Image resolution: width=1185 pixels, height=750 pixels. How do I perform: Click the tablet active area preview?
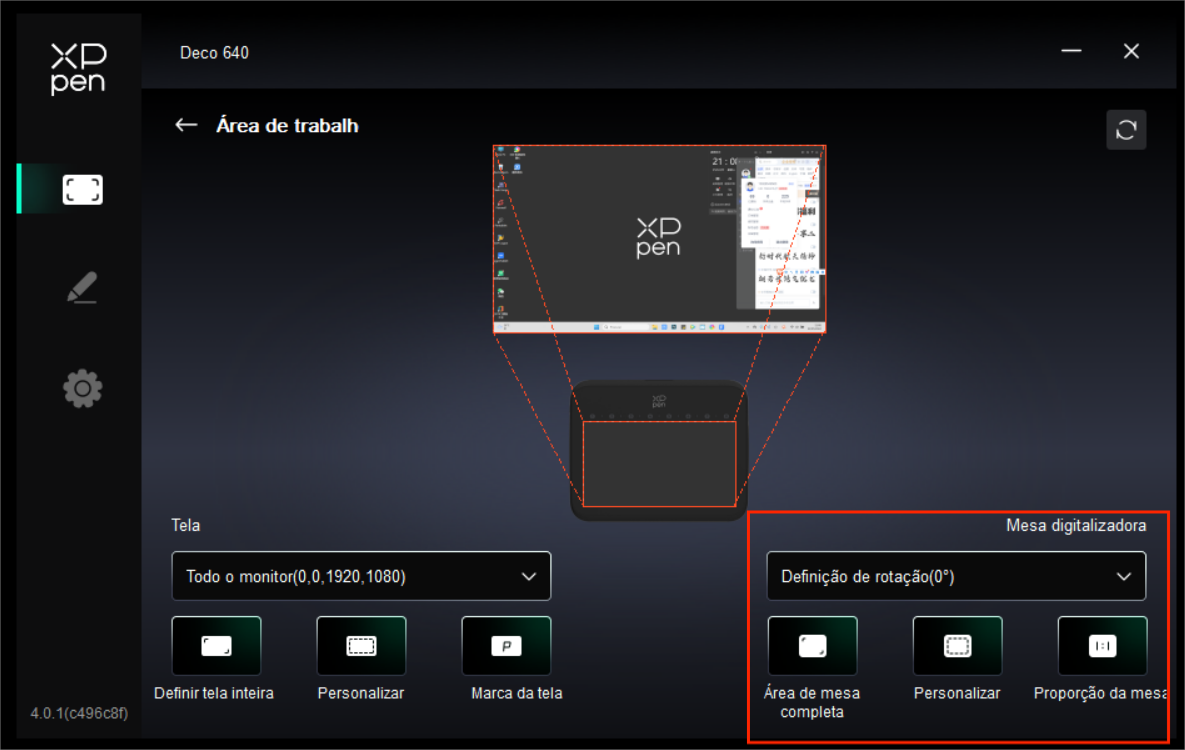pos(659,463)
